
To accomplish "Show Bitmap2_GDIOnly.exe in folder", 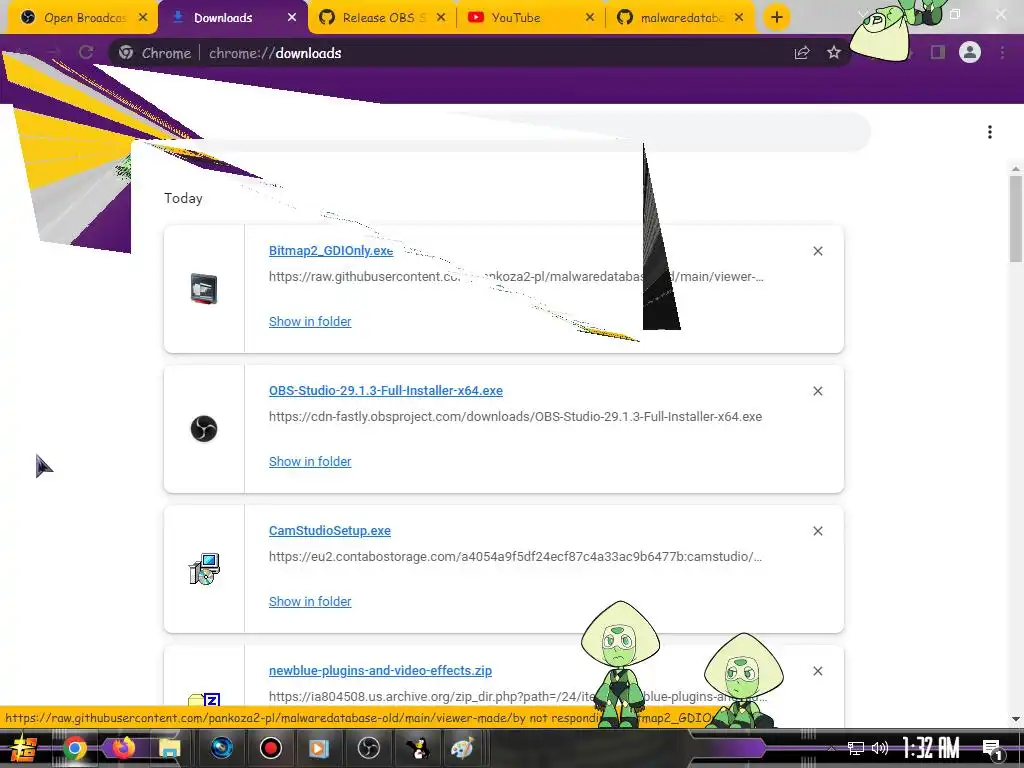I will (310, 321).
